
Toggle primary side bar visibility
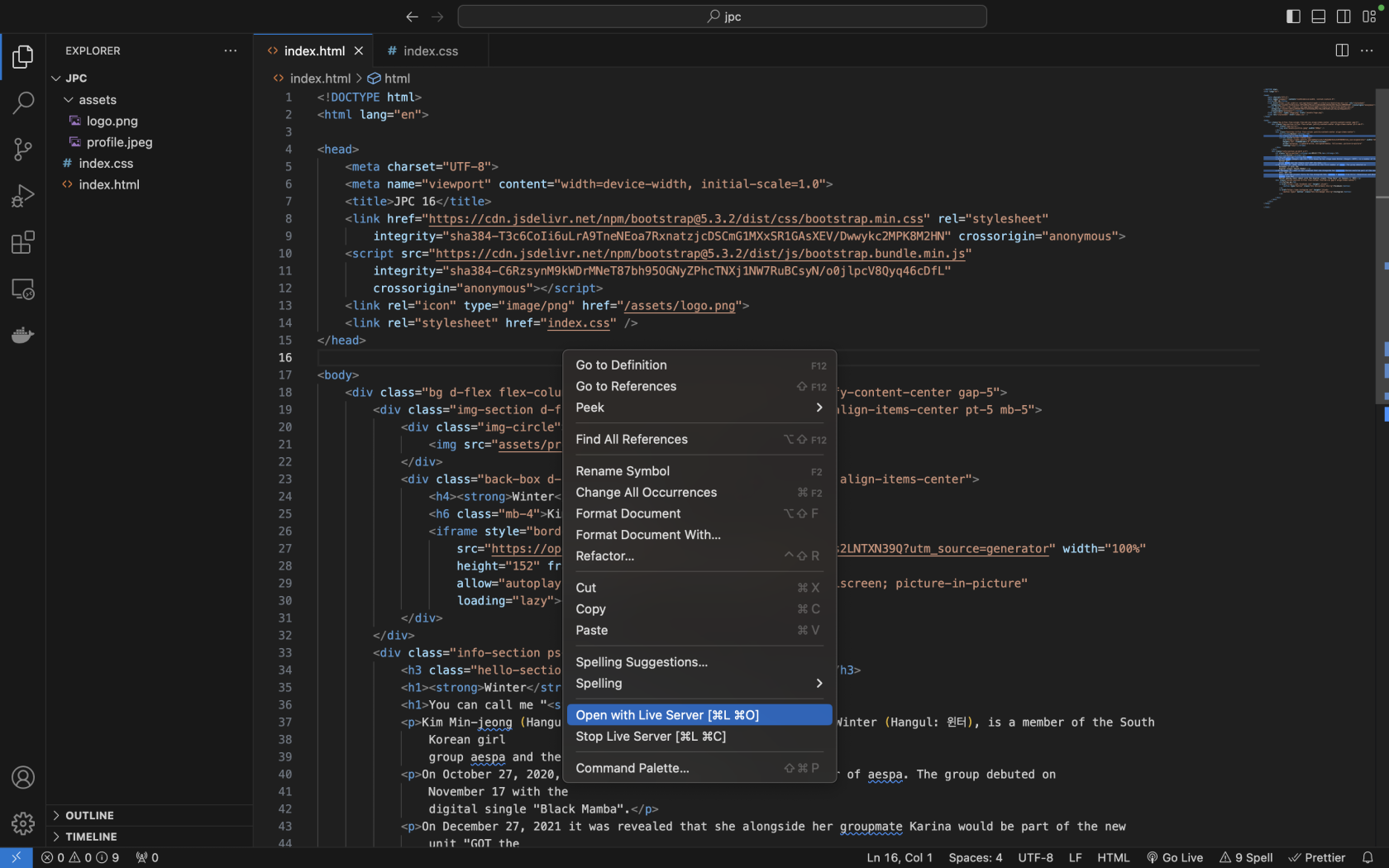1293,17
